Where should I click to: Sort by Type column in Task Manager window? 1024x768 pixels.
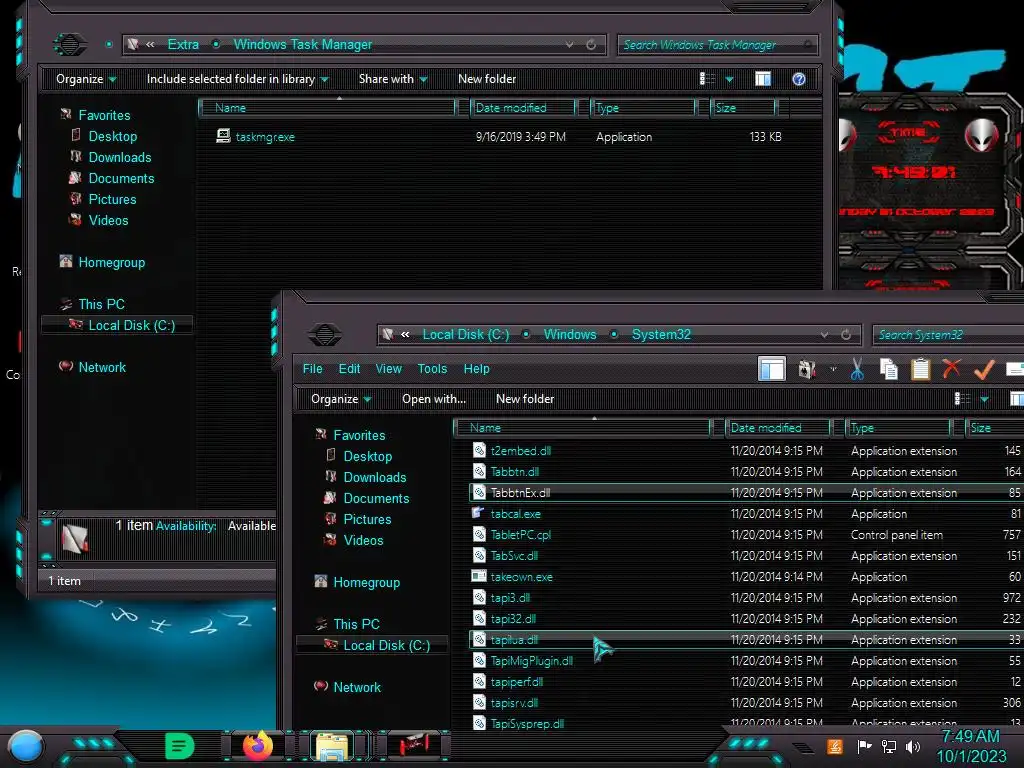pos(643,108)
